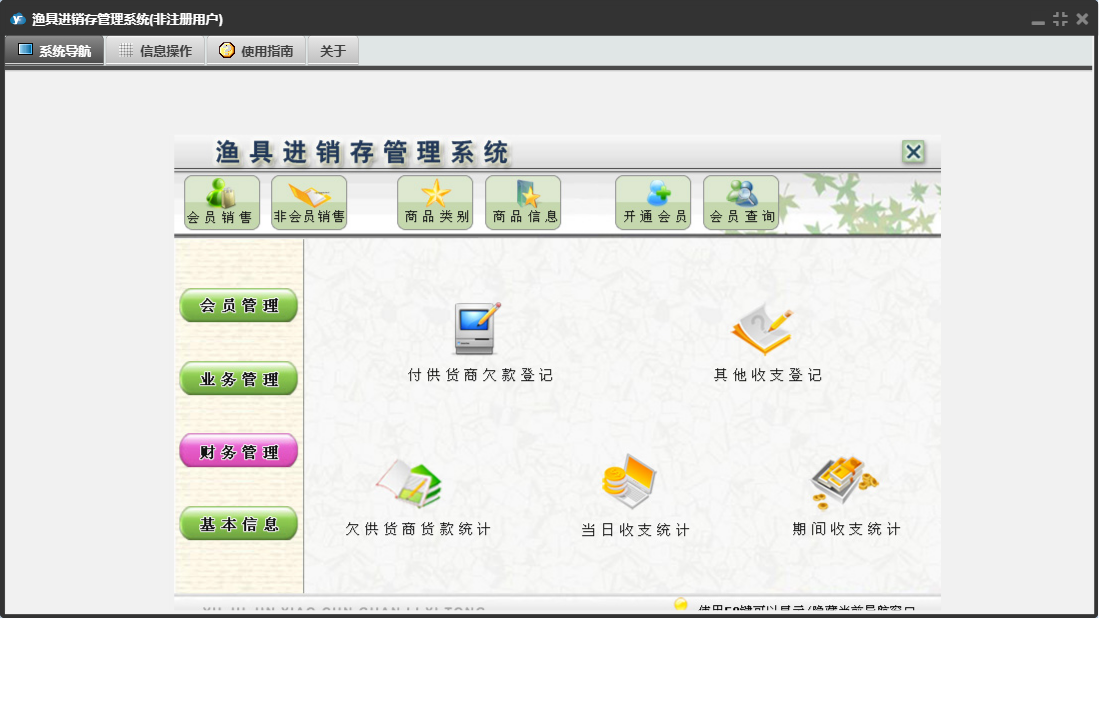The width and height of the screenshot is (1099, 723).
Task: Open 信息操作 menu tab
Action: tap(156, 50)
